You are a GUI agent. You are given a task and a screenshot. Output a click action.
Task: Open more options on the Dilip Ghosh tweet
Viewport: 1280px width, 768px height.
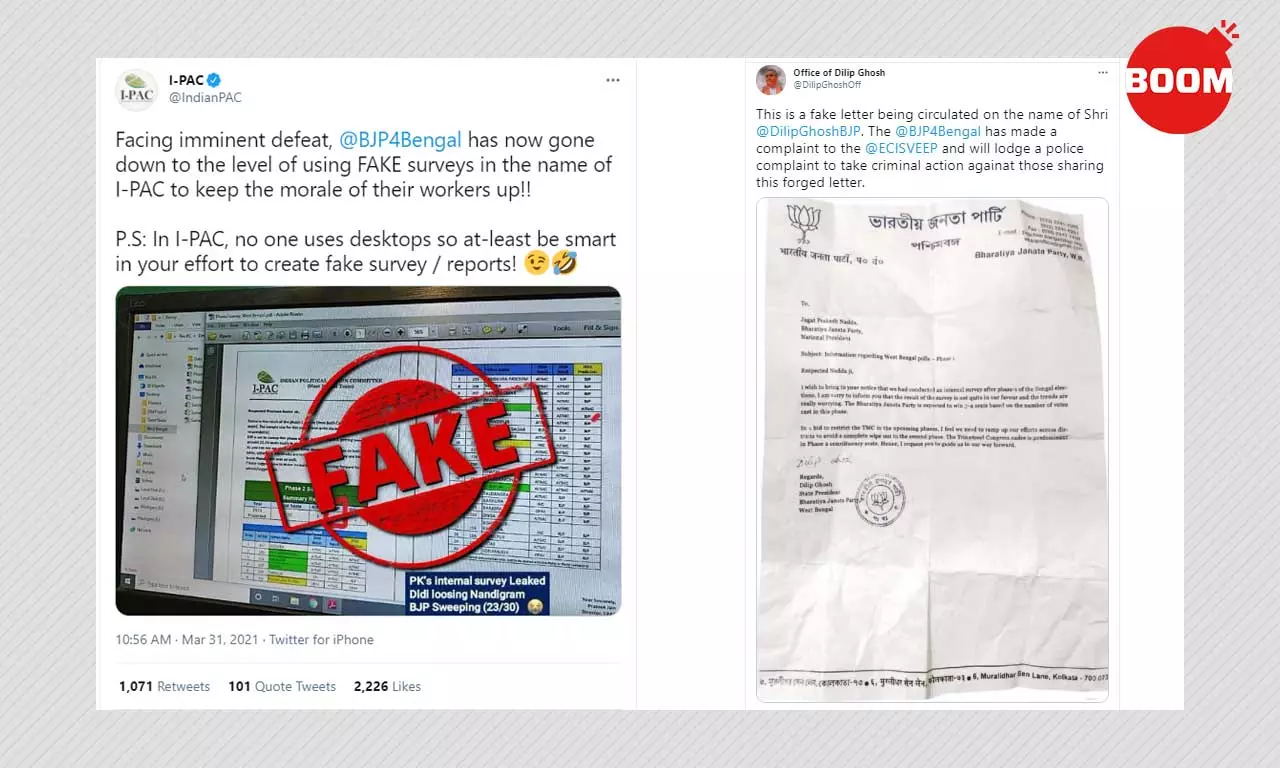(x=1103, y=73)
